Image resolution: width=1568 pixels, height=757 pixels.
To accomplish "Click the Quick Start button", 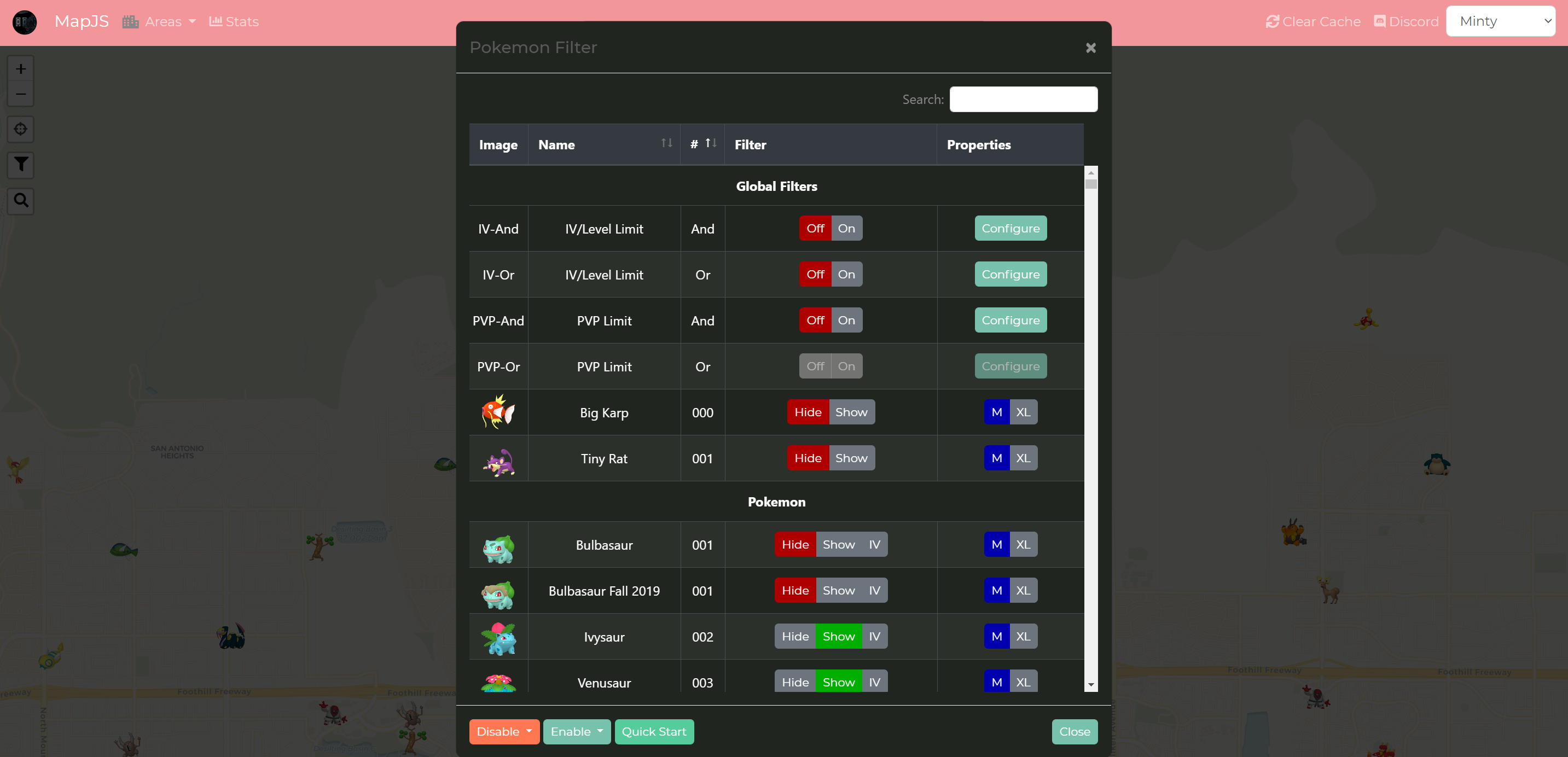I will pyautogui.click(x=654, y=731).
